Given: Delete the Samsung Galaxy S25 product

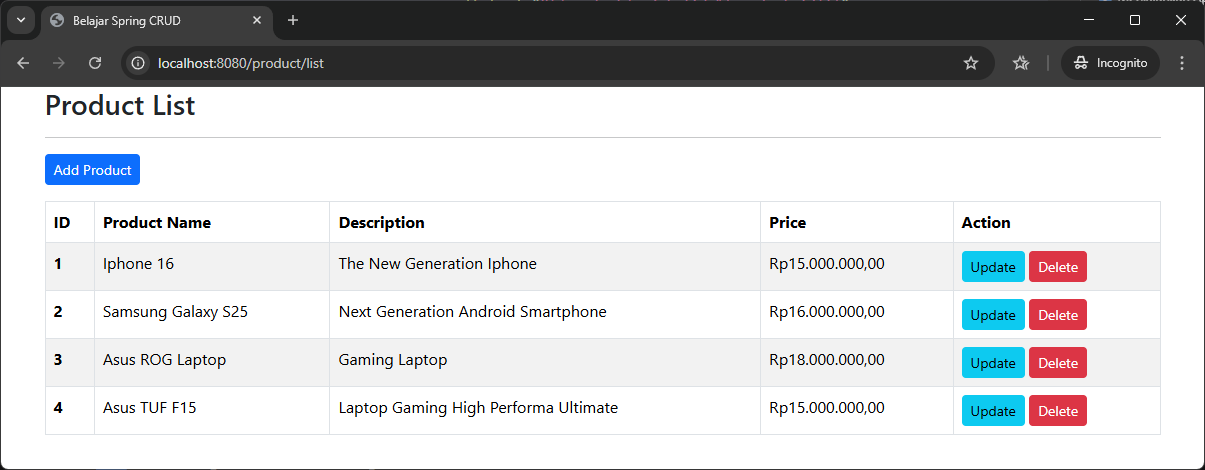Looking at the screenshot, I should [1057, 315].
